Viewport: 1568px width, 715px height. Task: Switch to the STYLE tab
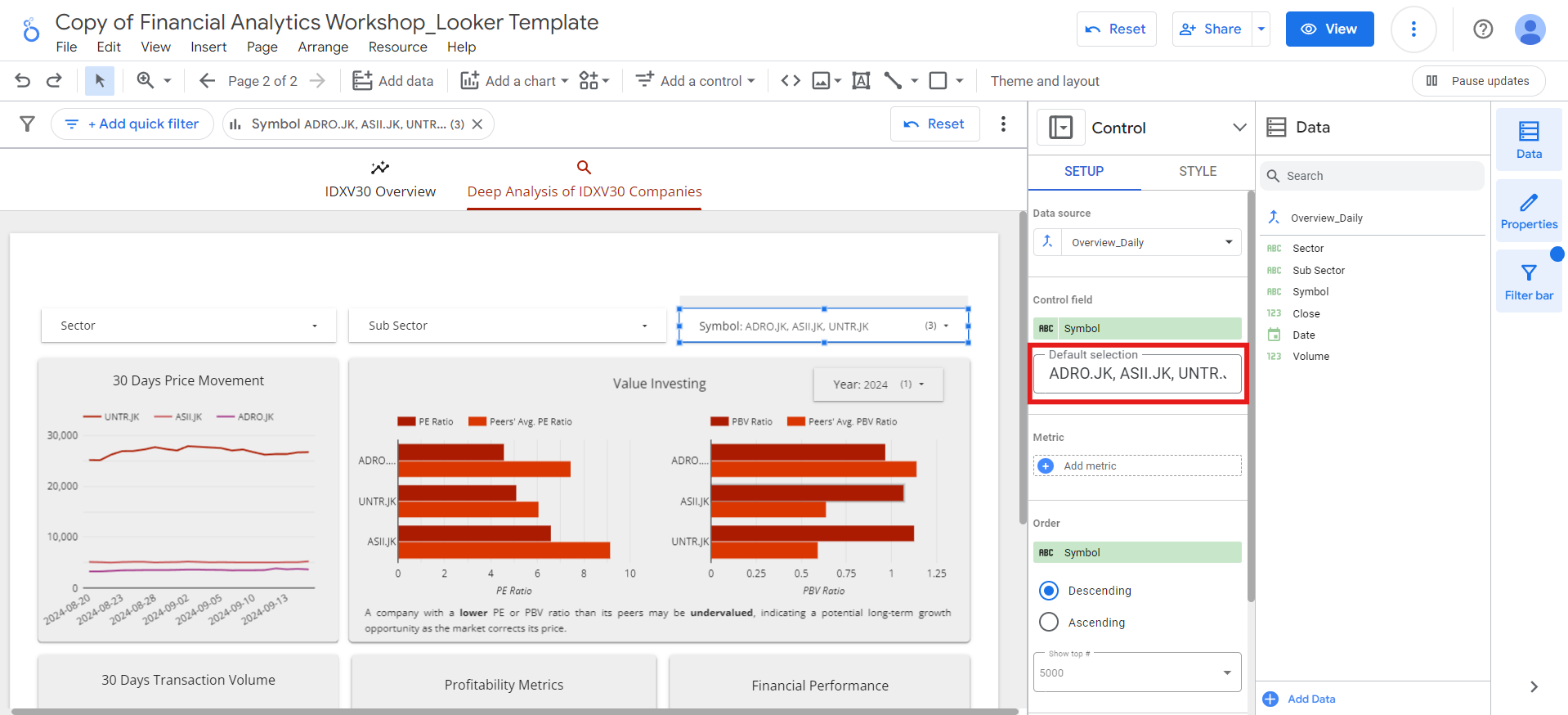tap(1198, 171)
